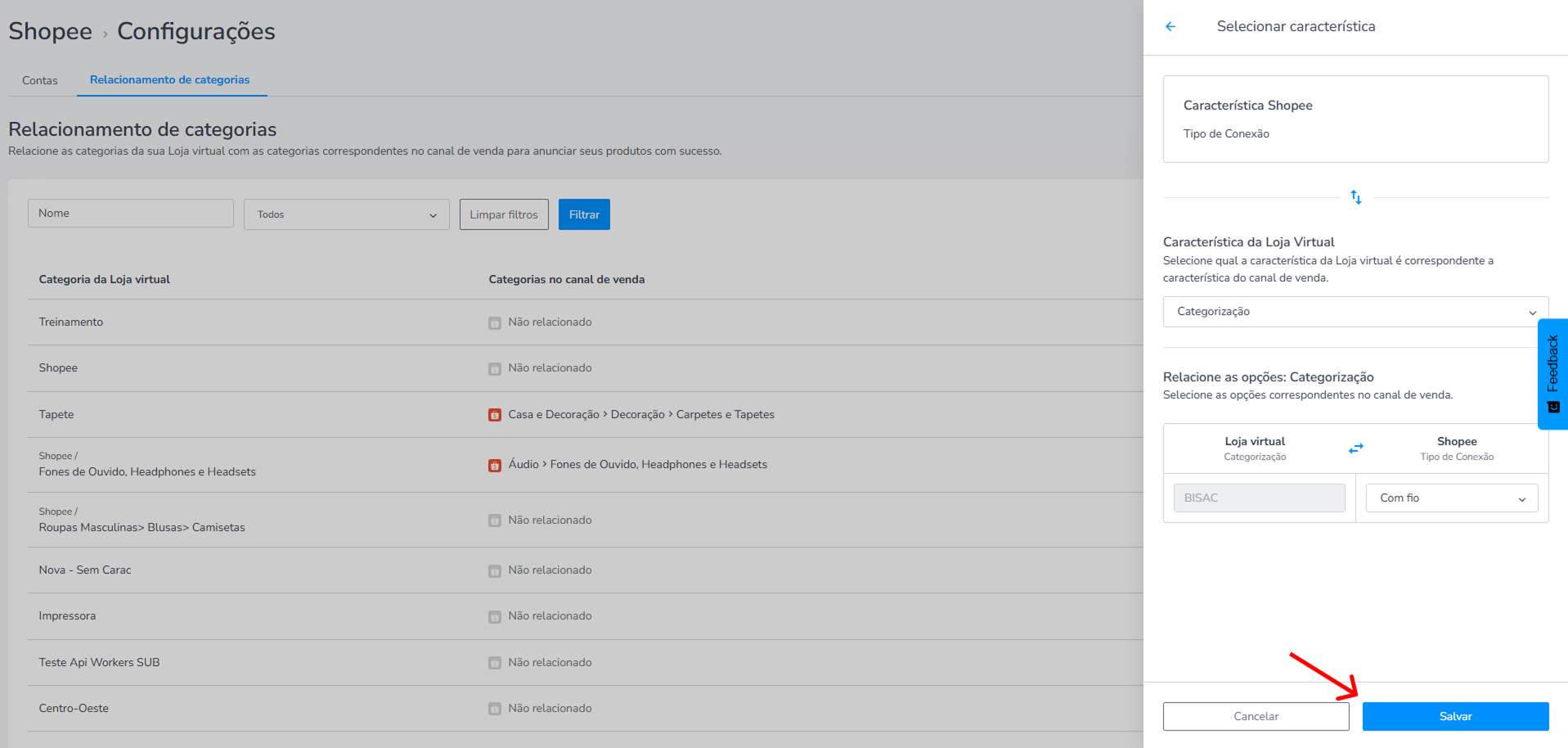Screen dimensions: 1568x748
Task: Click the Centro-Oeste category name
Action: (x=74, y=708)
